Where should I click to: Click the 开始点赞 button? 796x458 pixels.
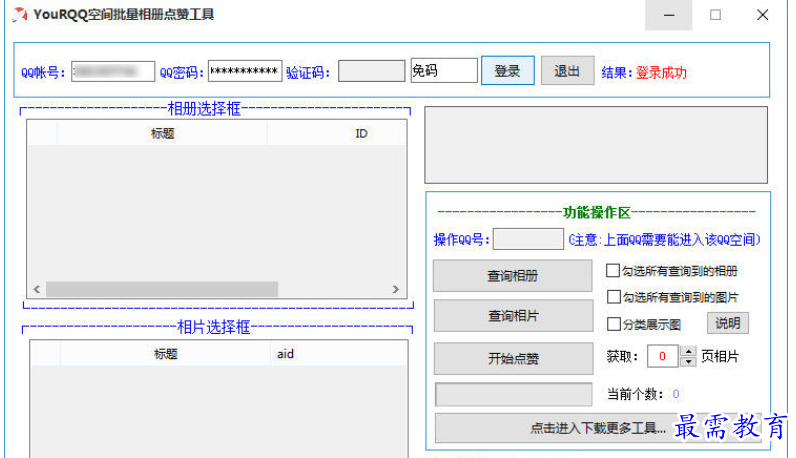pos(513,358)
